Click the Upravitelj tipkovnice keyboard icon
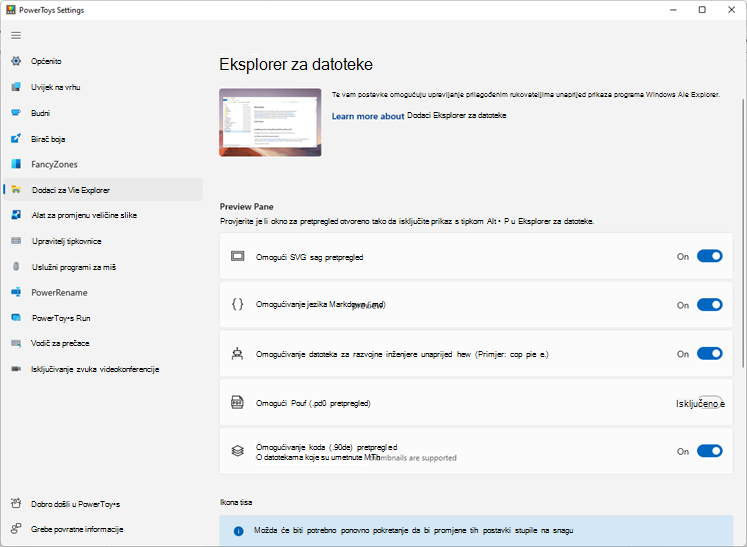 [x=16, y=241]
